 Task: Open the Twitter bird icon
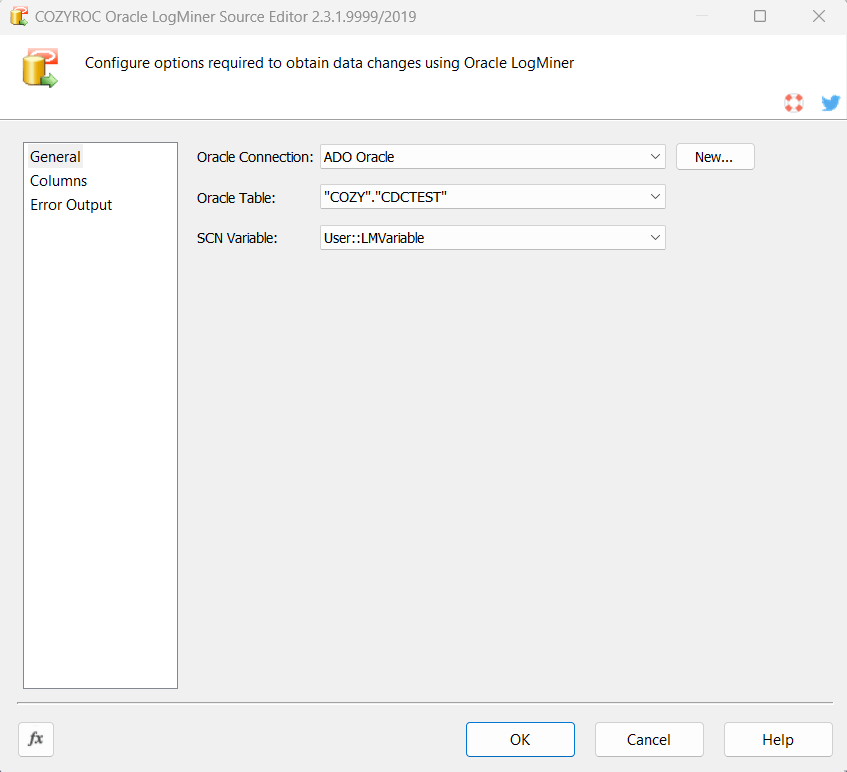click(830, 103)
